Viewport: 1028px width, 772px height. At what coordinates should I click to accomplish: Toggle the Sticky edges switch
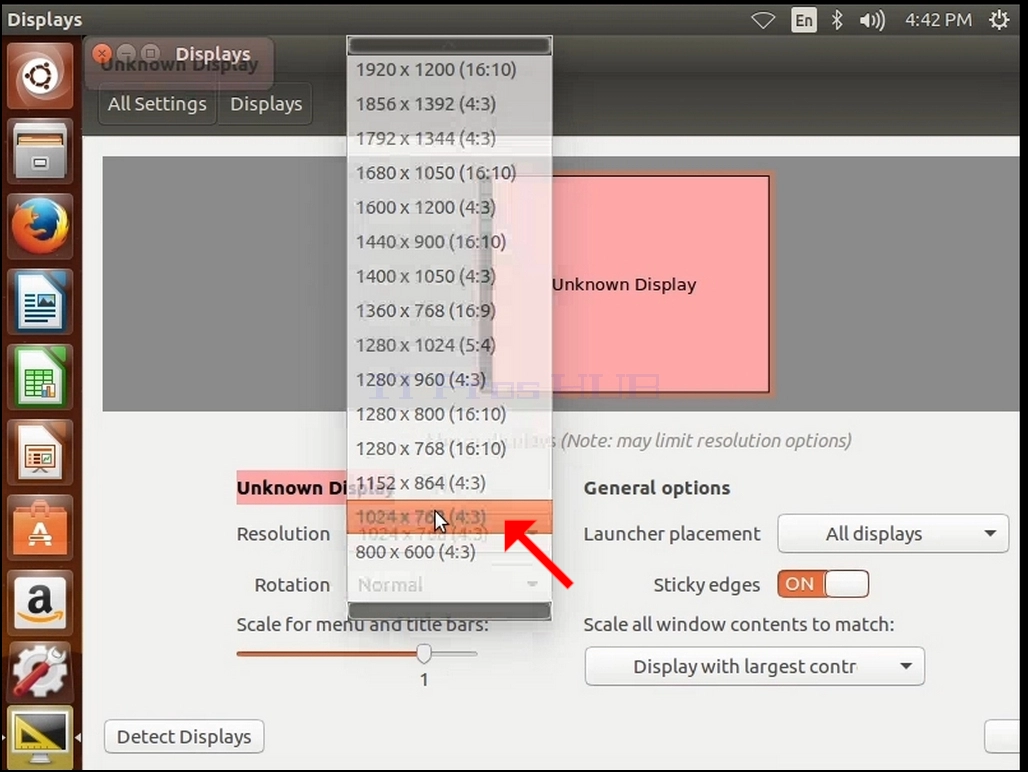click(x=823, y=584)
